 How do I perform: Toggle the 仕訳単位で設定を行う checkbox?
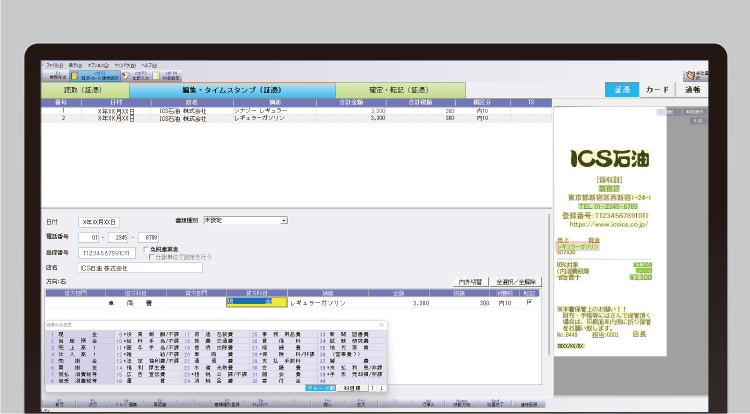click(151, 256)
